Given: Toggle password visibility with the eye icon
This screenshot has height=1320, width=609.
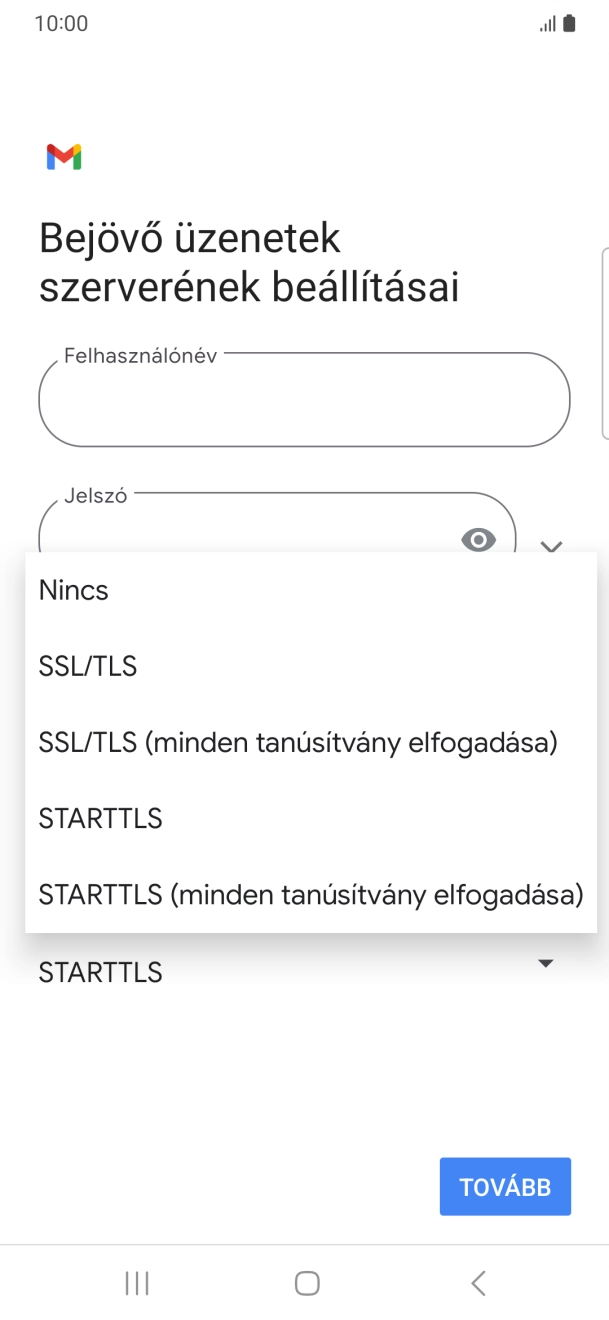Looking at the screenshot, I should (x=478, y=541).
